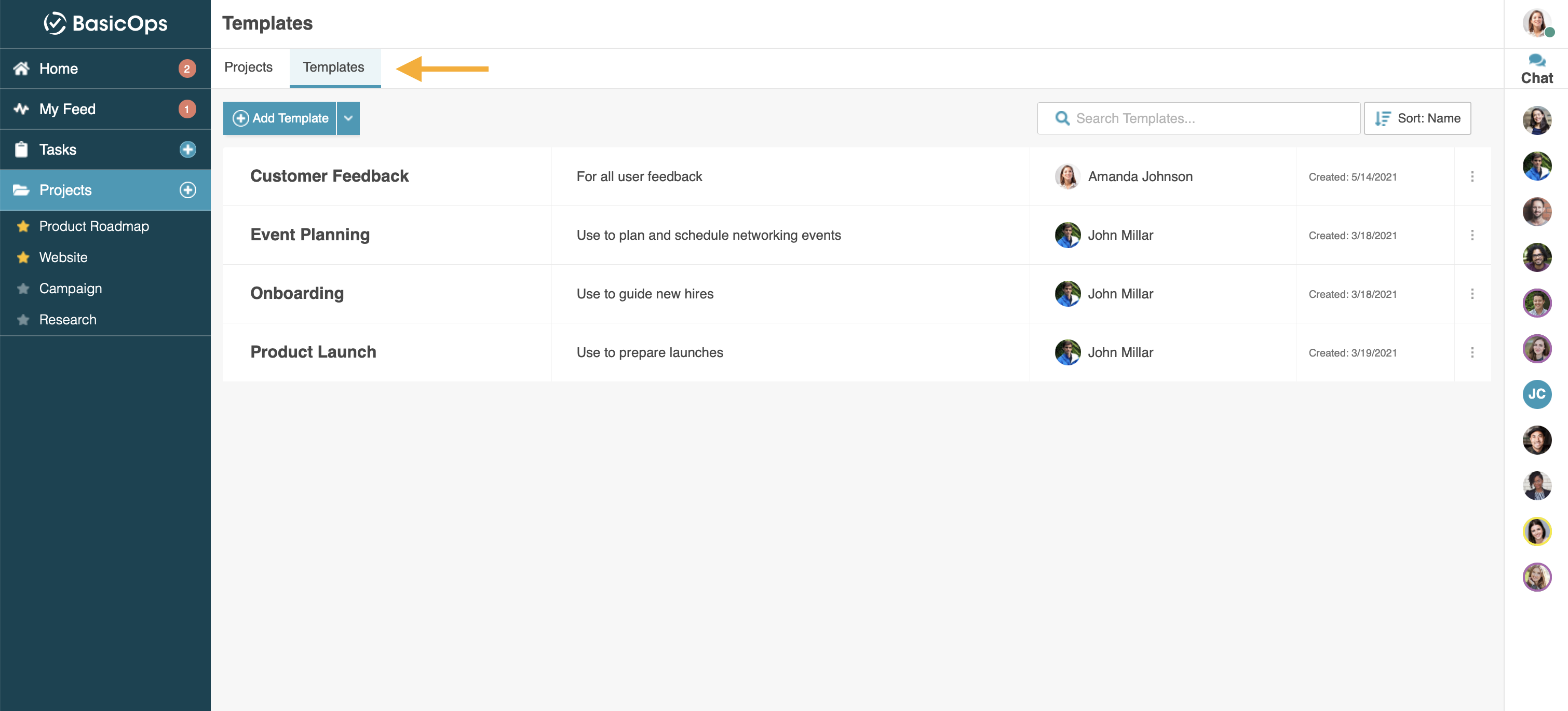Toggle the star for Campaign project
The image size is (1568, 711).
23,289
